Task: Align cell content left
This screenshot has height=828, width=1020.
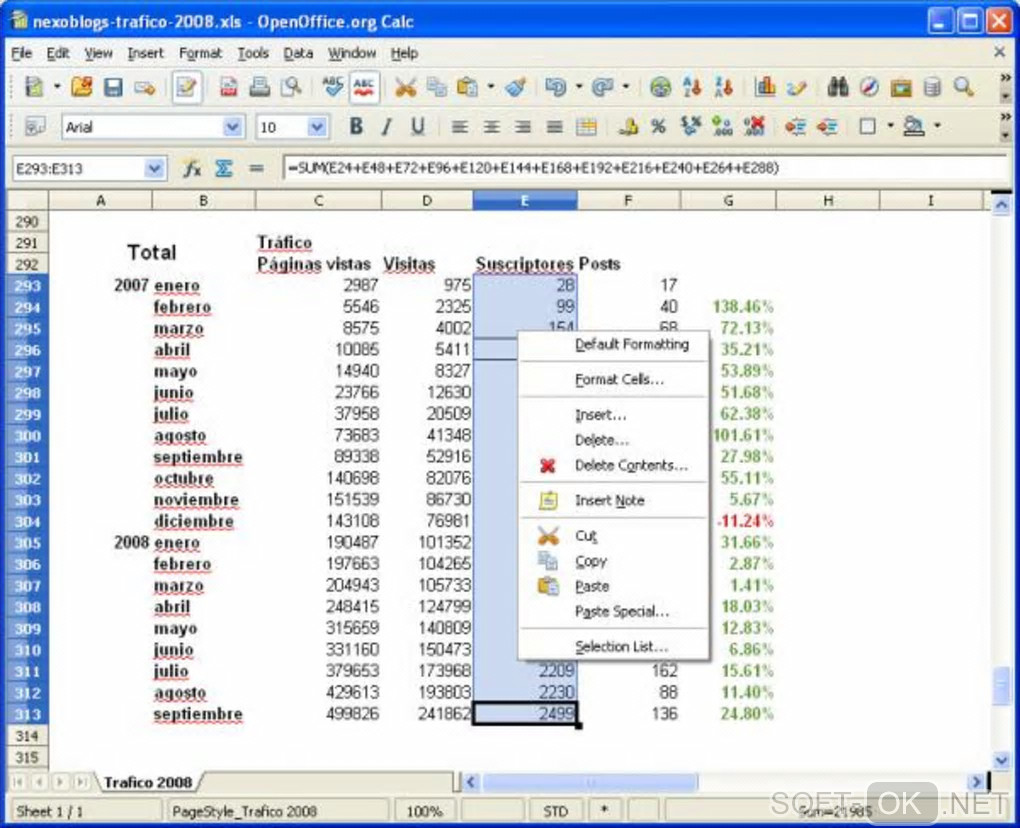Action: [x=460, y=126]
